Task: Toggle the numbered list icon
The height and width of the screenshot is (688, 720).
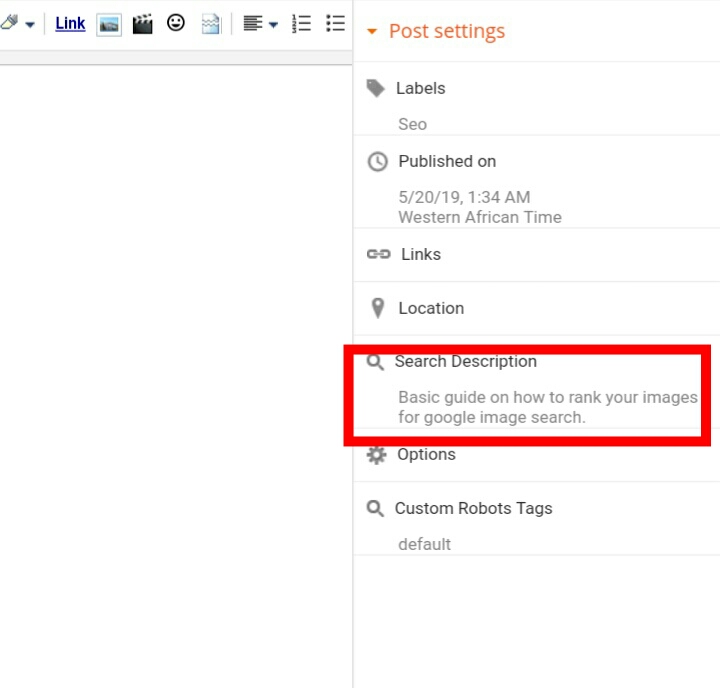Action: (301, 23)
